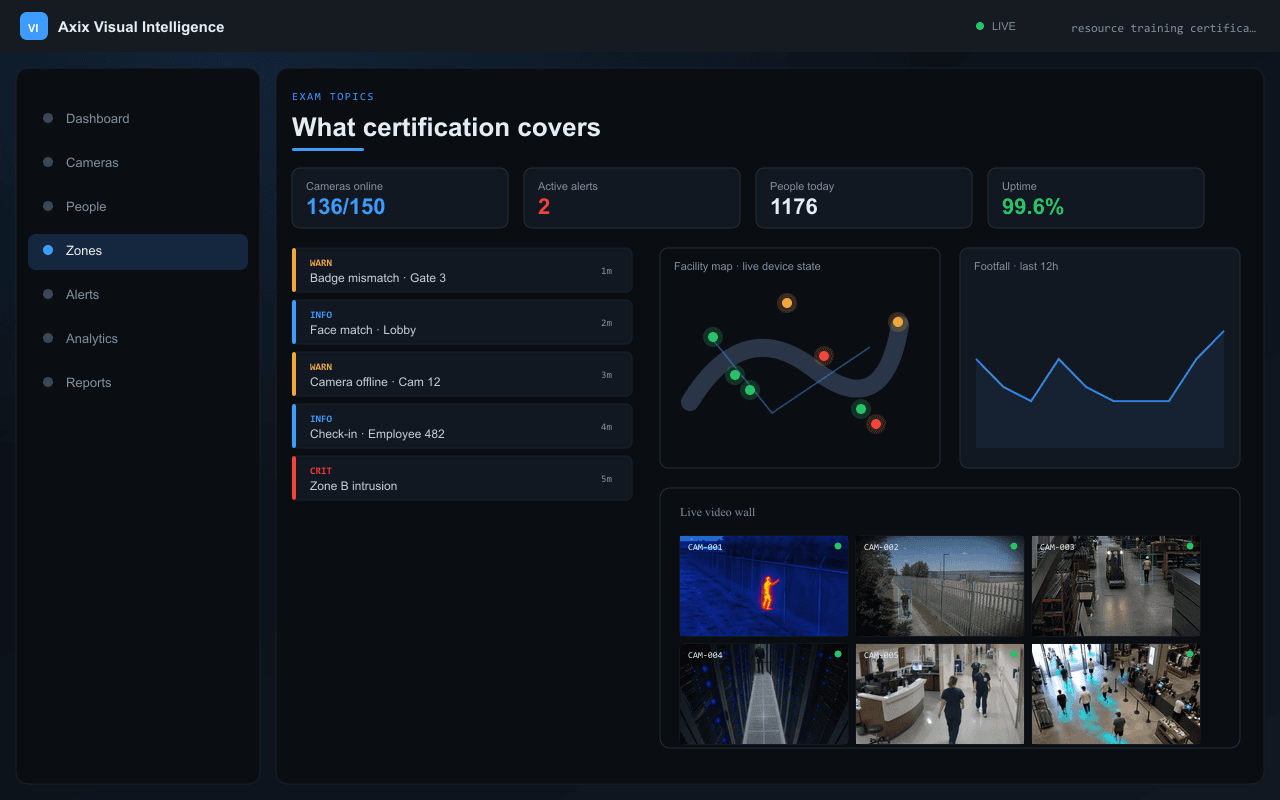Click the People today 1176 card
Image resolution: width=1280 pixels, height=800 pixels.
click(864, 198)
